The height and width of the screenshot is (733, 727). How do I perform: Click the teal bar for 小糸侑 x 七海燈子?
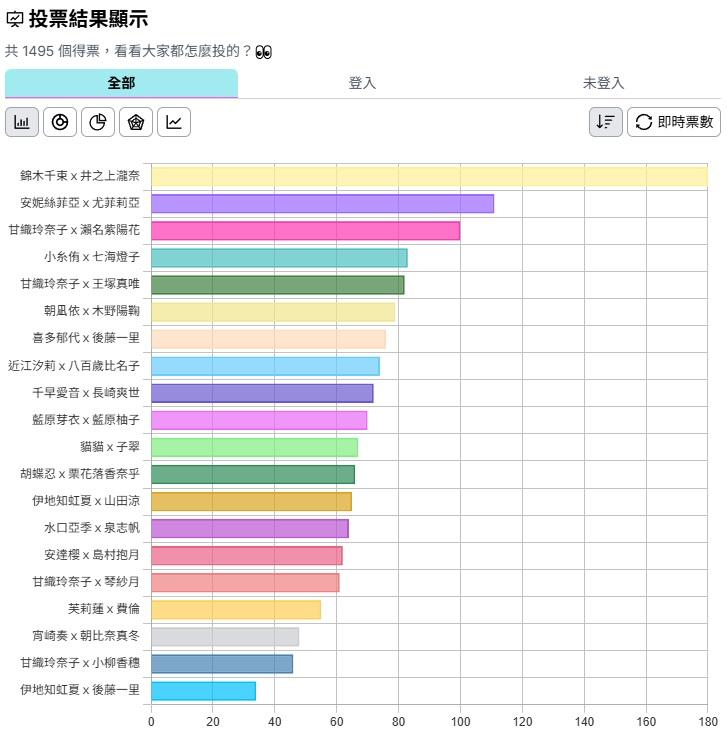click(x=279, y=257)
